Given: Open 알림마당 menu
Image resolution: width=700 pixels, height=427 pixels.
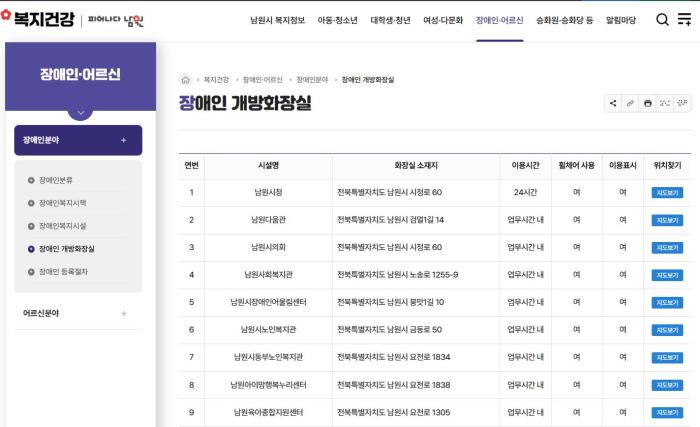Looking at the screenshot, I should click(621, 20).
